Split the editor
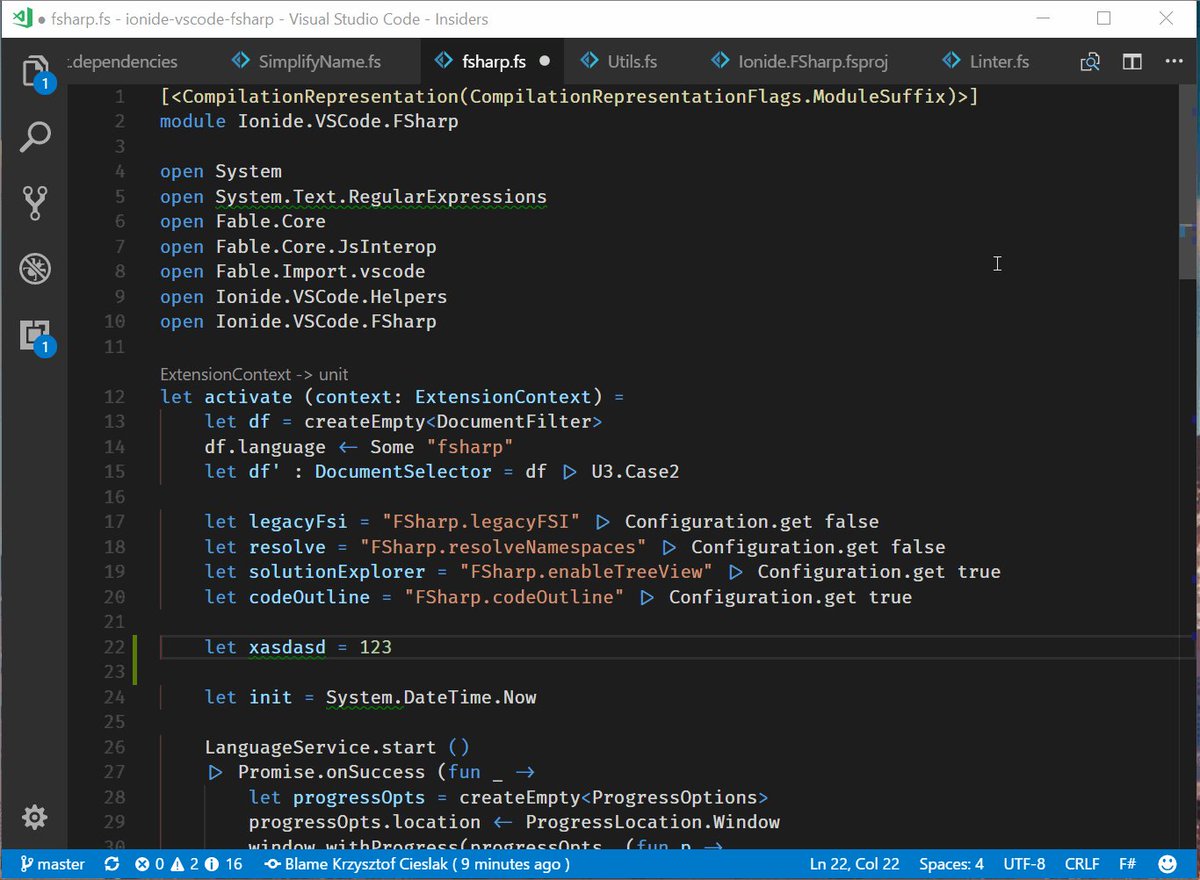Image resolution: width=1200 pixels, height=880 pixels. [1131, 62]
